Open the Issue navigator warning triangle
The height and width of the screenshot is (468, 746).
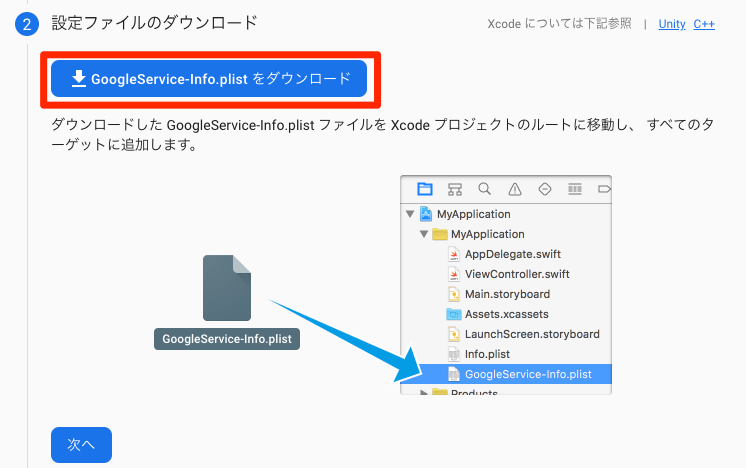(x=514, y=189)
